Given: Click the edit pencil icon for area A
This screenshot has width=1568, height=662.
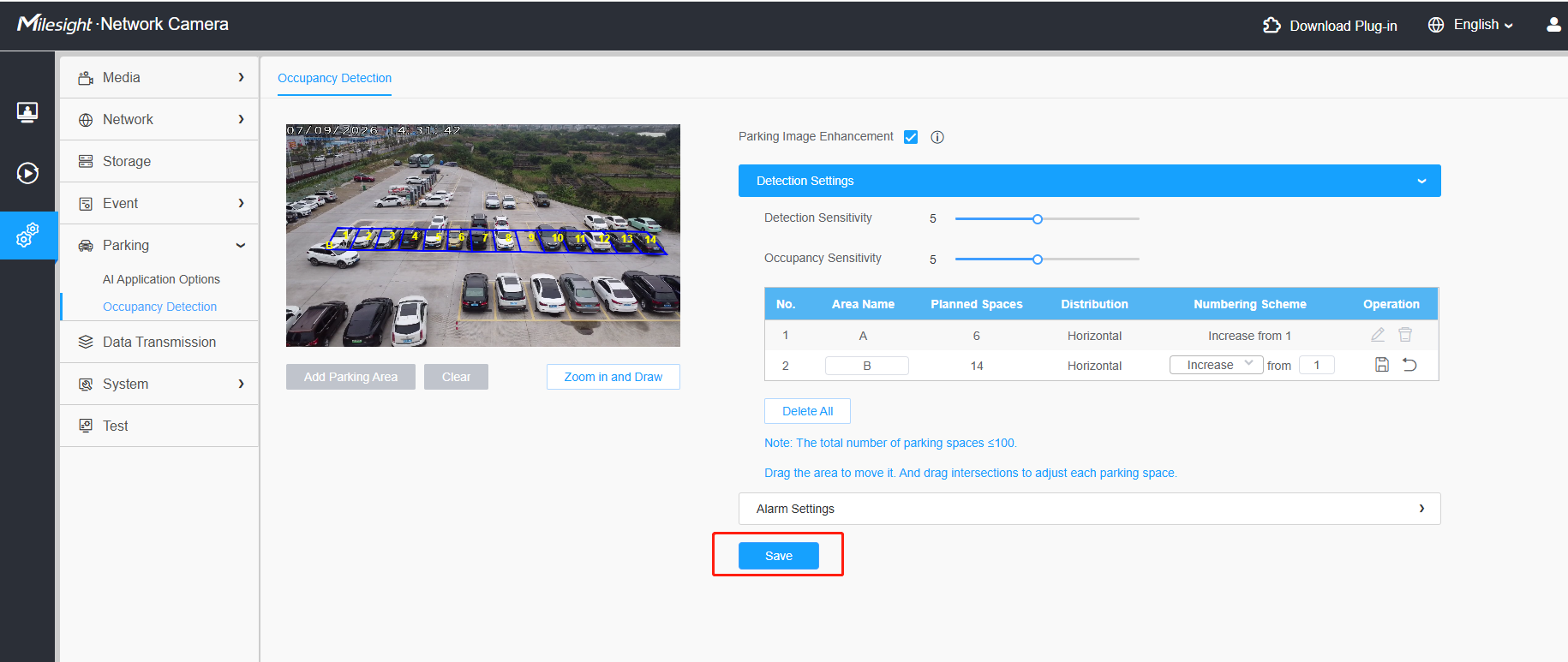Looking at the screenshot, I should 1378,335.
